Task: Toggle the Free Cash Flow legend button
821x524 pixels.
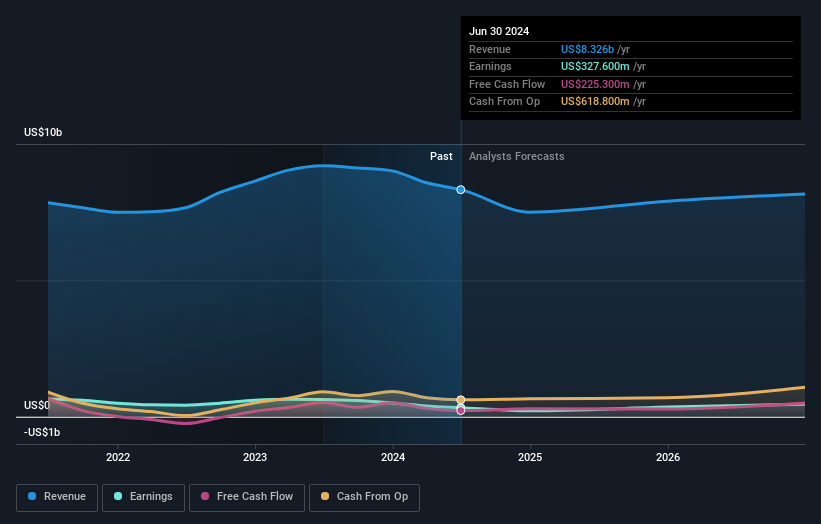Action: [x=247, y=497]
